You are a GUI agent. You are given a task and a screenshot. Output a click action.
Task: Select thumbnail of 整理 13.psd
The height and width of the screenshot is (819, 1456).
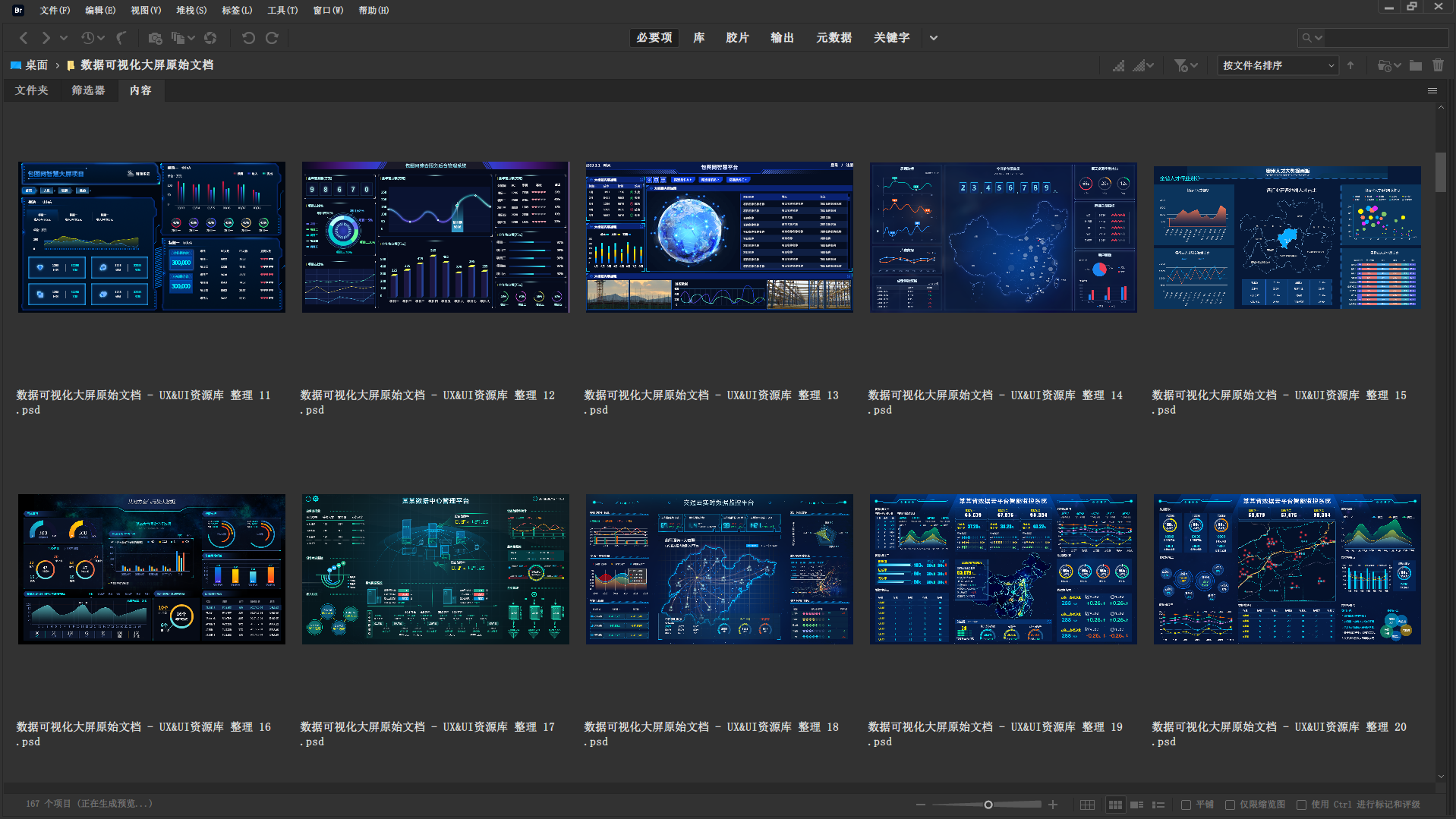(x=720, y=237)
